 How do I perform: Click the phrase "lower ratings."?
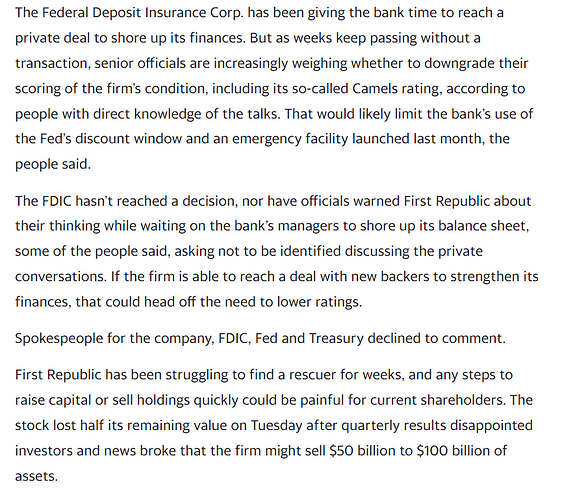[x=319, y=302]
